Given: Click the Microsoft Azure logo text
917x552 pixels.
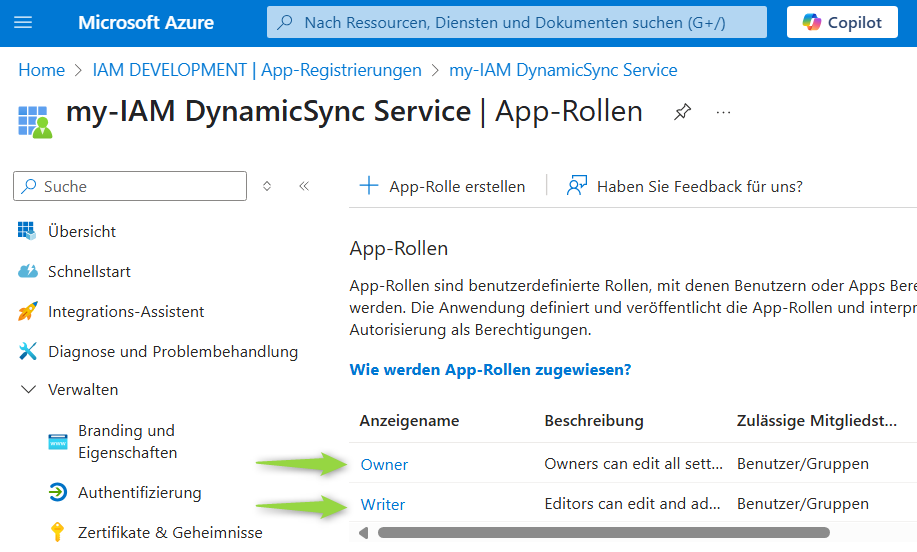Looking at the screenshot, I should (146, 22).
